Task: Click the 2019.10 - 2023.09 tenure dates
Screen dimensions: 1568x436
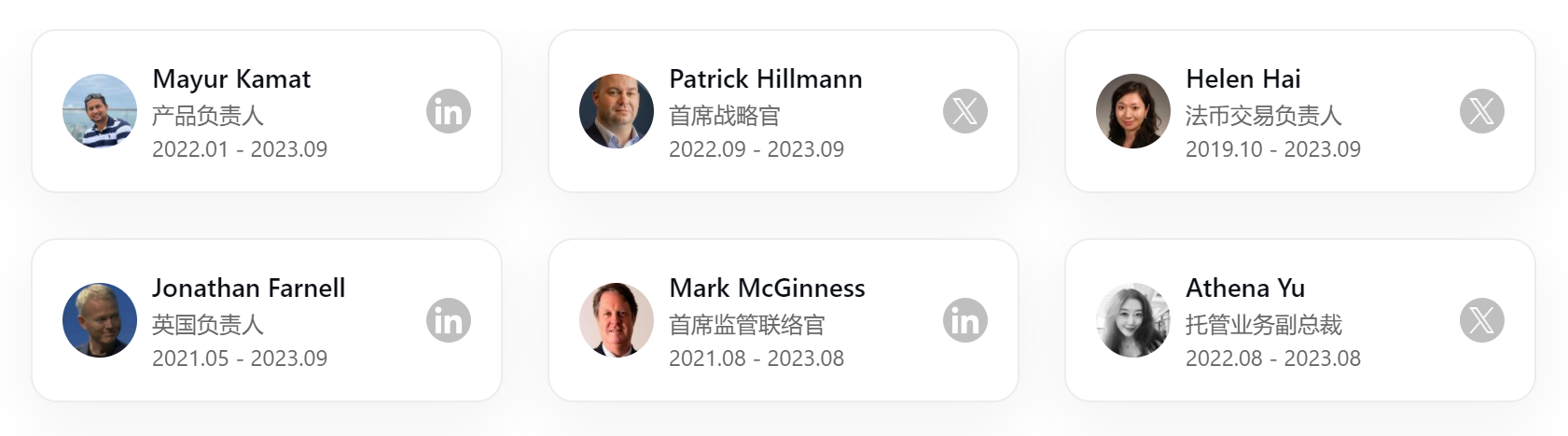Action: [x=1273, y=149]
